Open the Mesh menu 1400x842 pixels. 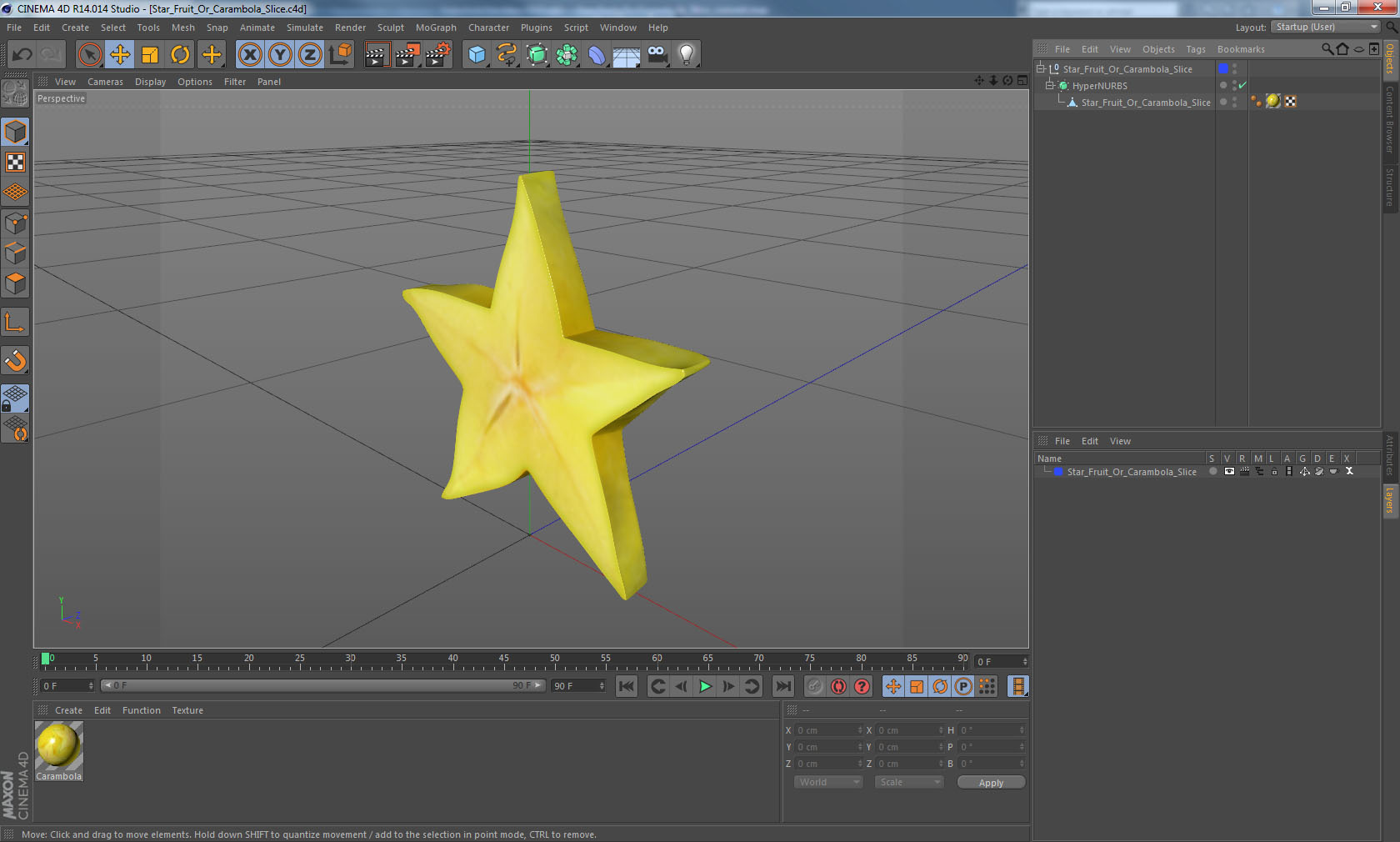(x=183, y=28)
